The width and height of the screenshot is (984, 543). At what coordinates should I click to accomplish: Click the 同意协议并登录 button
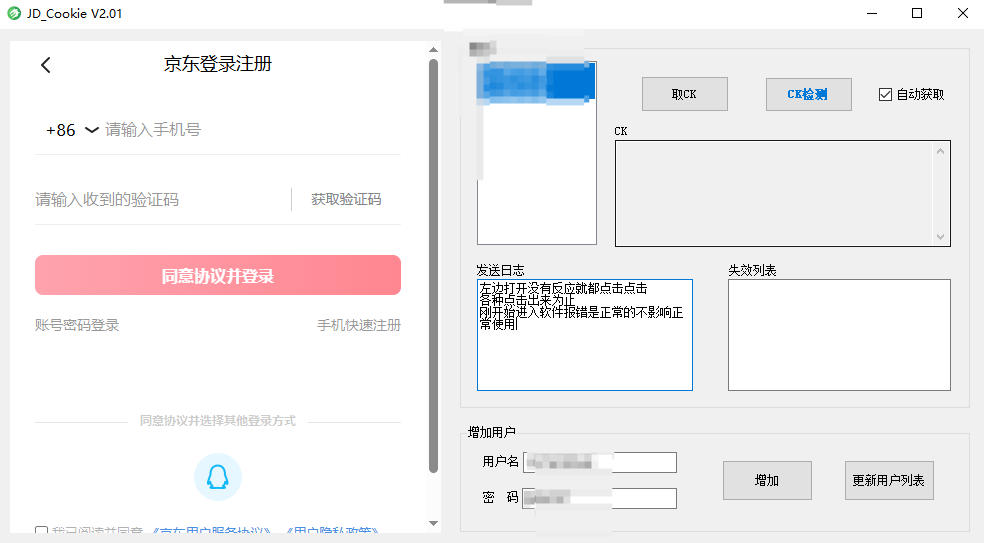218,275
